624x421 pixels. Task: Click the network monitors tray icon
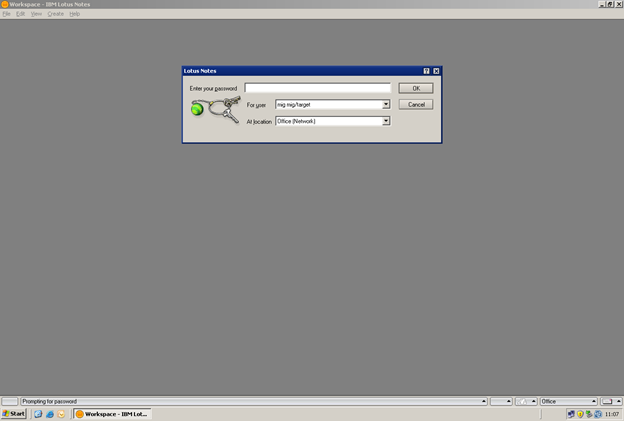[x=571, y=414]
